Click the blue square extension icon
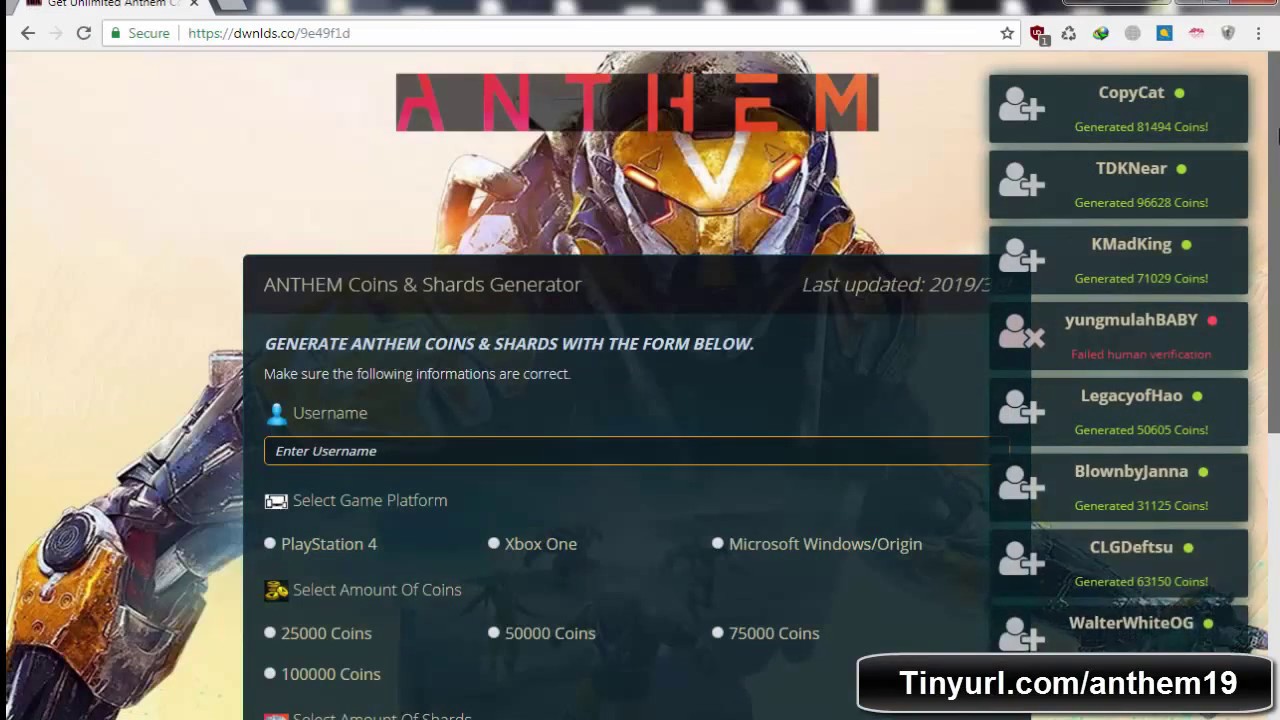This screenshot has height=720, width=1280. 1165,33
